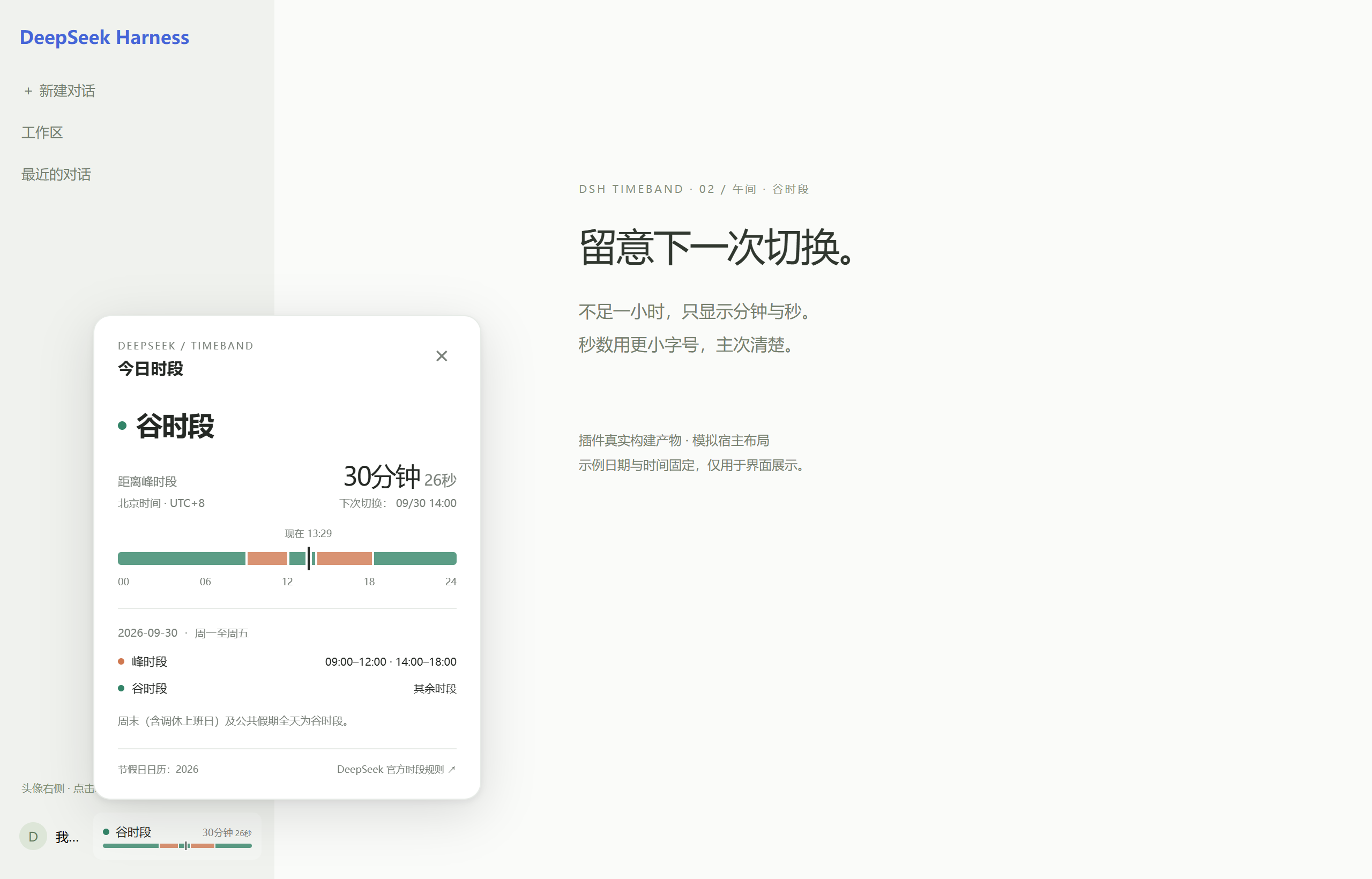Click the 其余时段 value text
The height and width of the screenshot is (879, 1372).
[x=435, y=688]
